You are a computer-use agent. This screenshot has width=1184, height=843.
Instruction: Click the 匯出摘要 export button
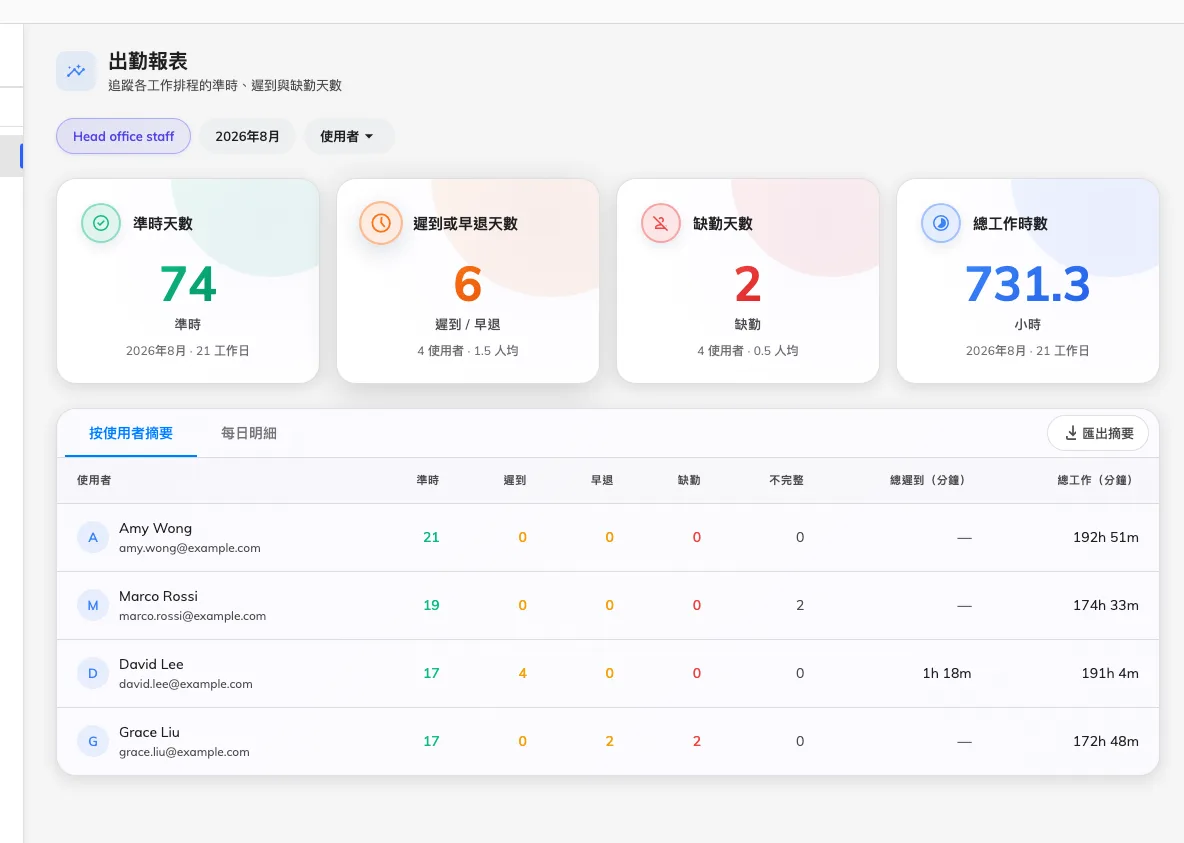1098,434
